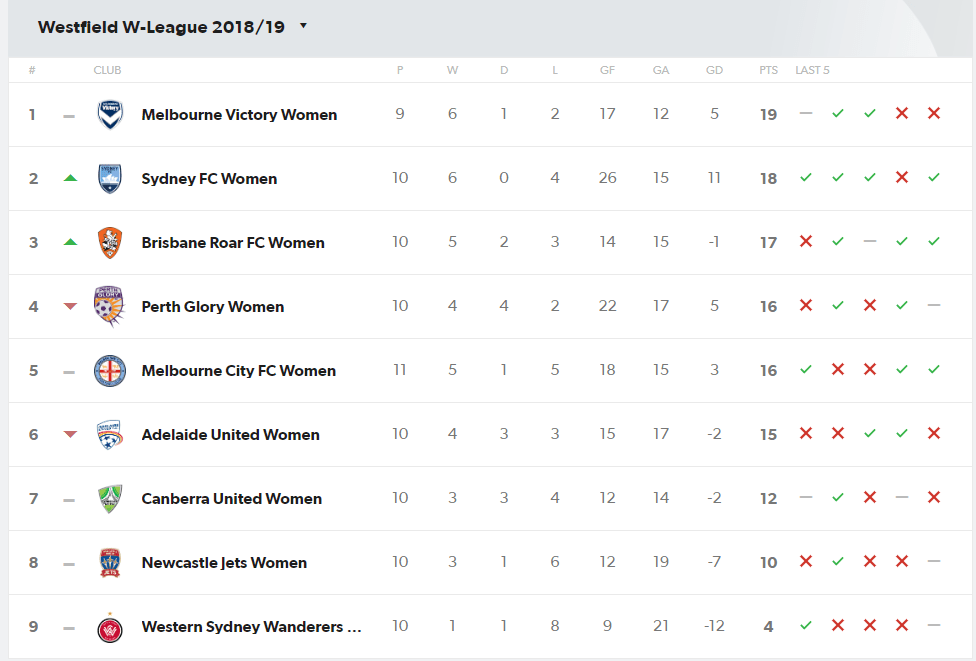Click the Sydney FC Women club crest
The height and width of the screenshot is (661, 976).
110,179
